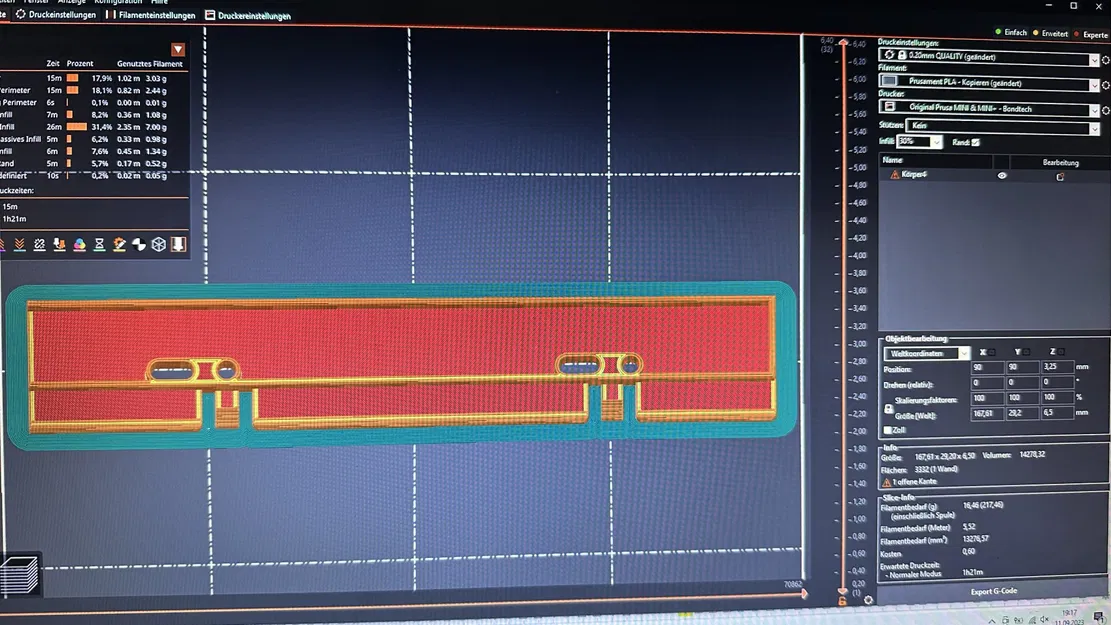
Task: Toggle the Rand checkbox
Action: [x=976, y=142]
